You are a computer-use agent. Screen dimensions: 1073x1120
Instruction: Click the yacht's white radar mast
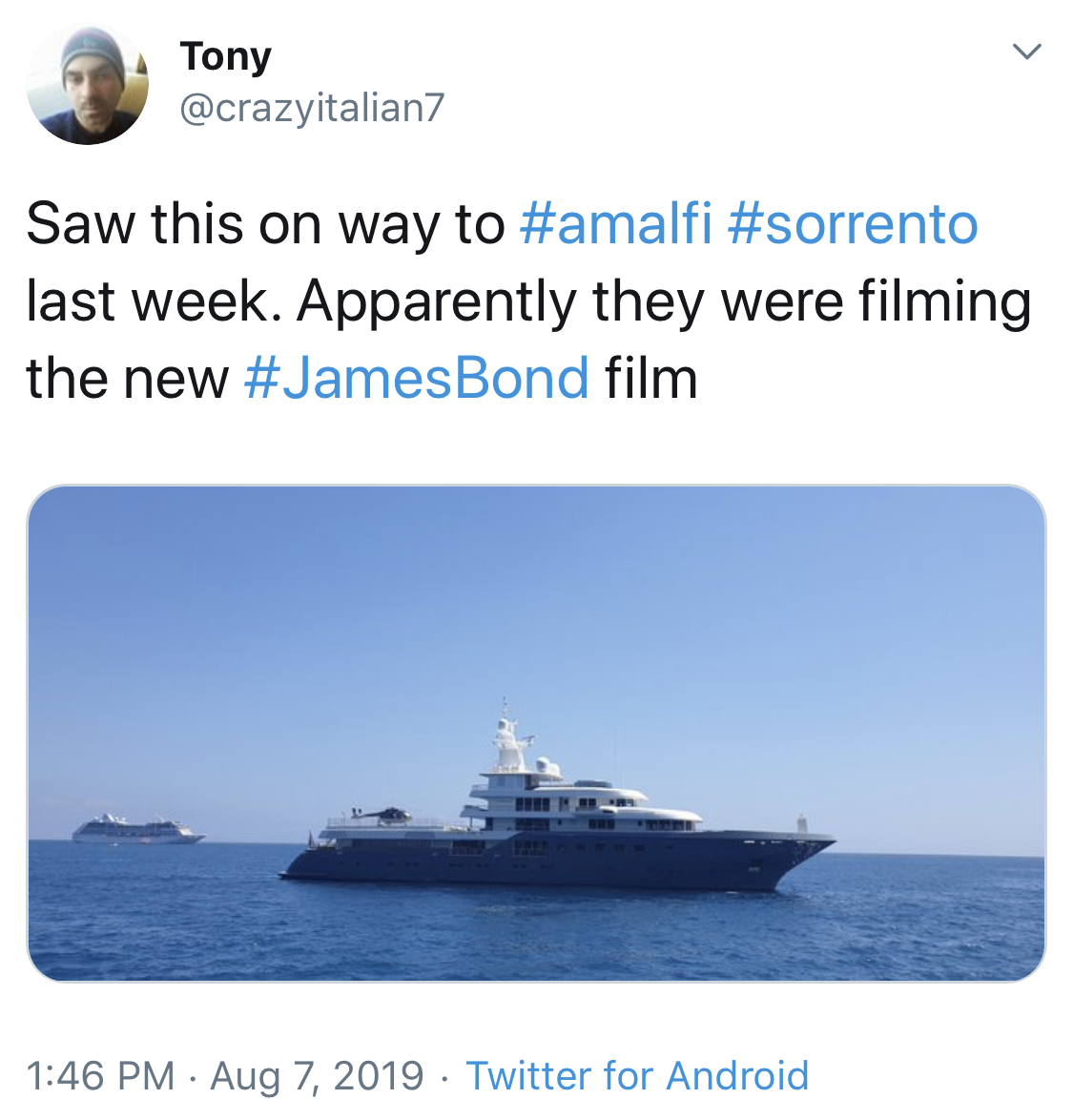(506, 739)
